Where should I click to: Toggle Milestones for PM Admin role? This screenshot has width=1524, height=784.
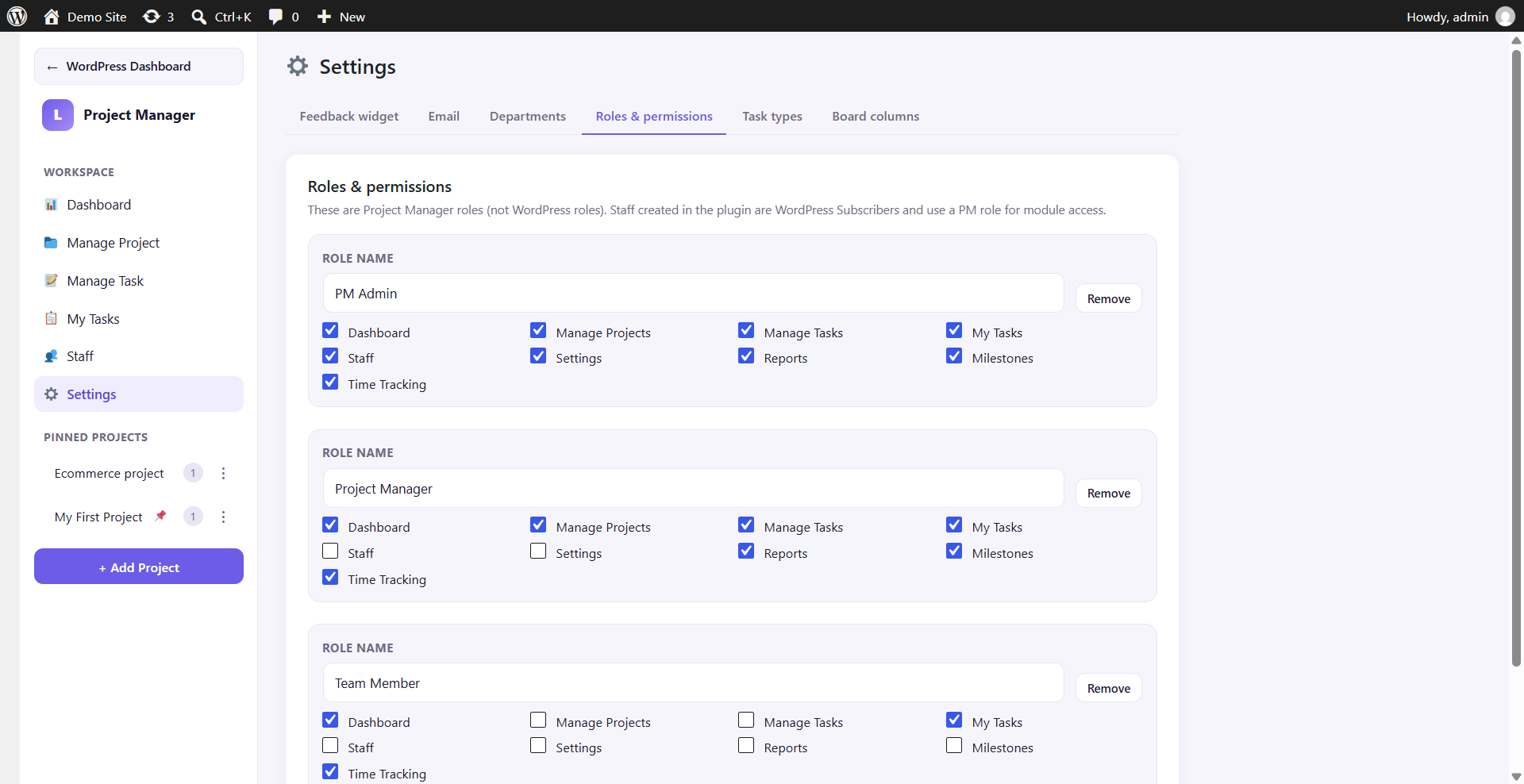coord(954,356)
